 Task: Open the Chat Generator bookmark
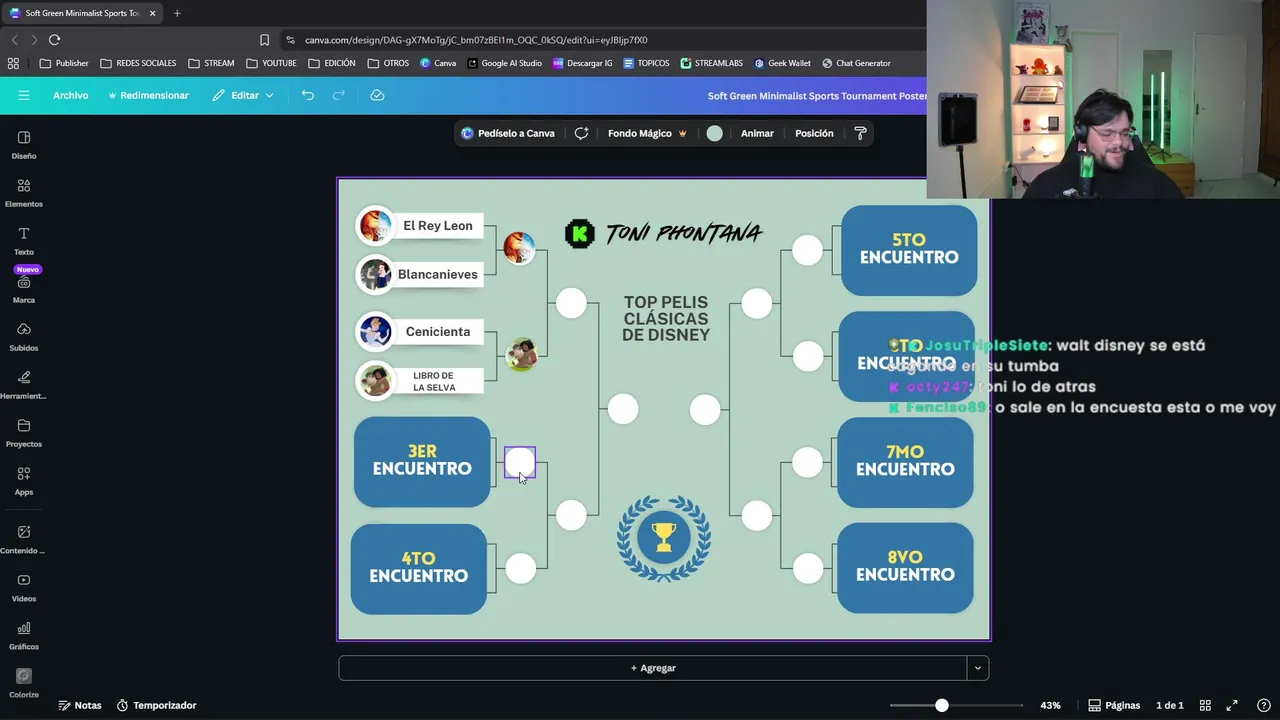tap(856, 63)
